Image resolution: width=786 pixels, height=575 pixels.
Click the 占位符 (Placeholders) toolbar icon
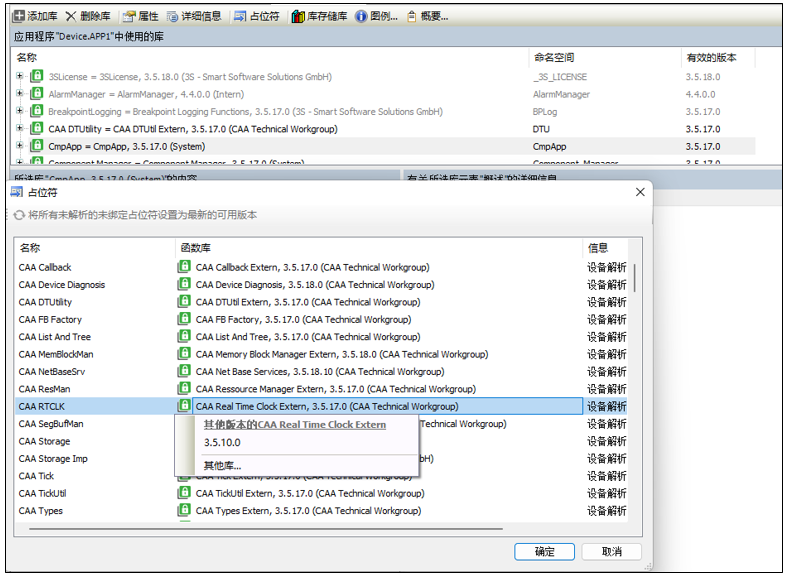click(240, 16)
